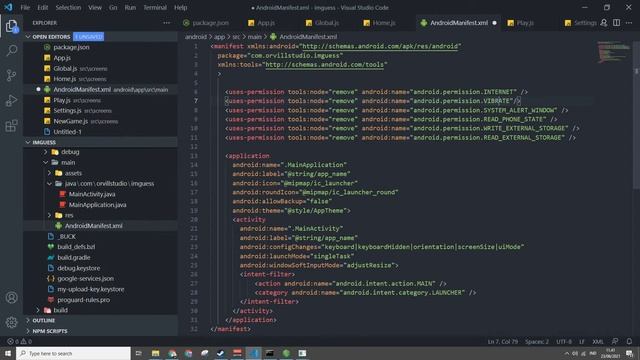Screen dimensions: 640x360
Task: Change the XML language mode in status bar
Action: tap(598, 341)
